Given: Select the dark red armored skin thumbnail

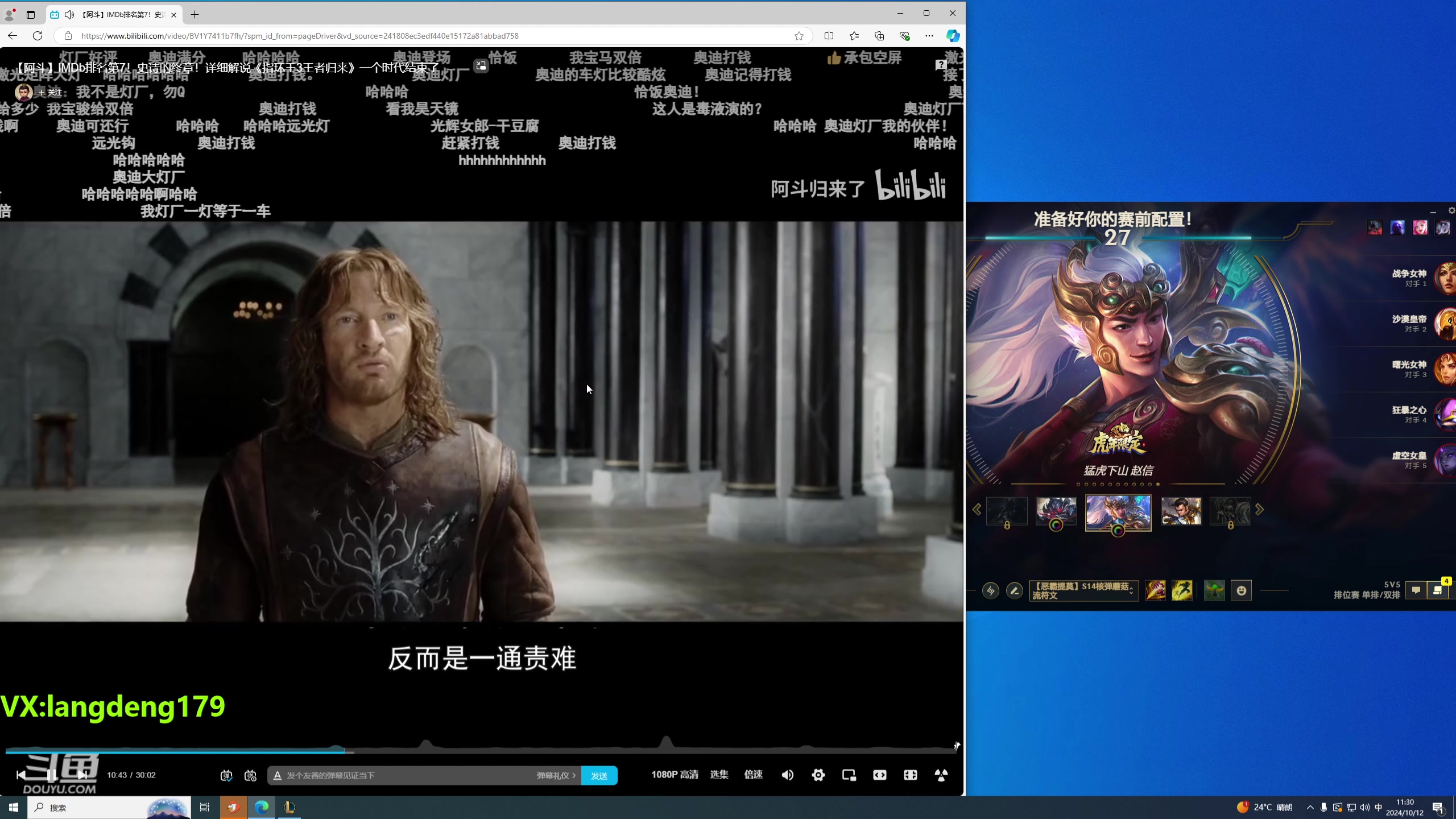Looking at the screenshot, I should (x=1056, y=511).
